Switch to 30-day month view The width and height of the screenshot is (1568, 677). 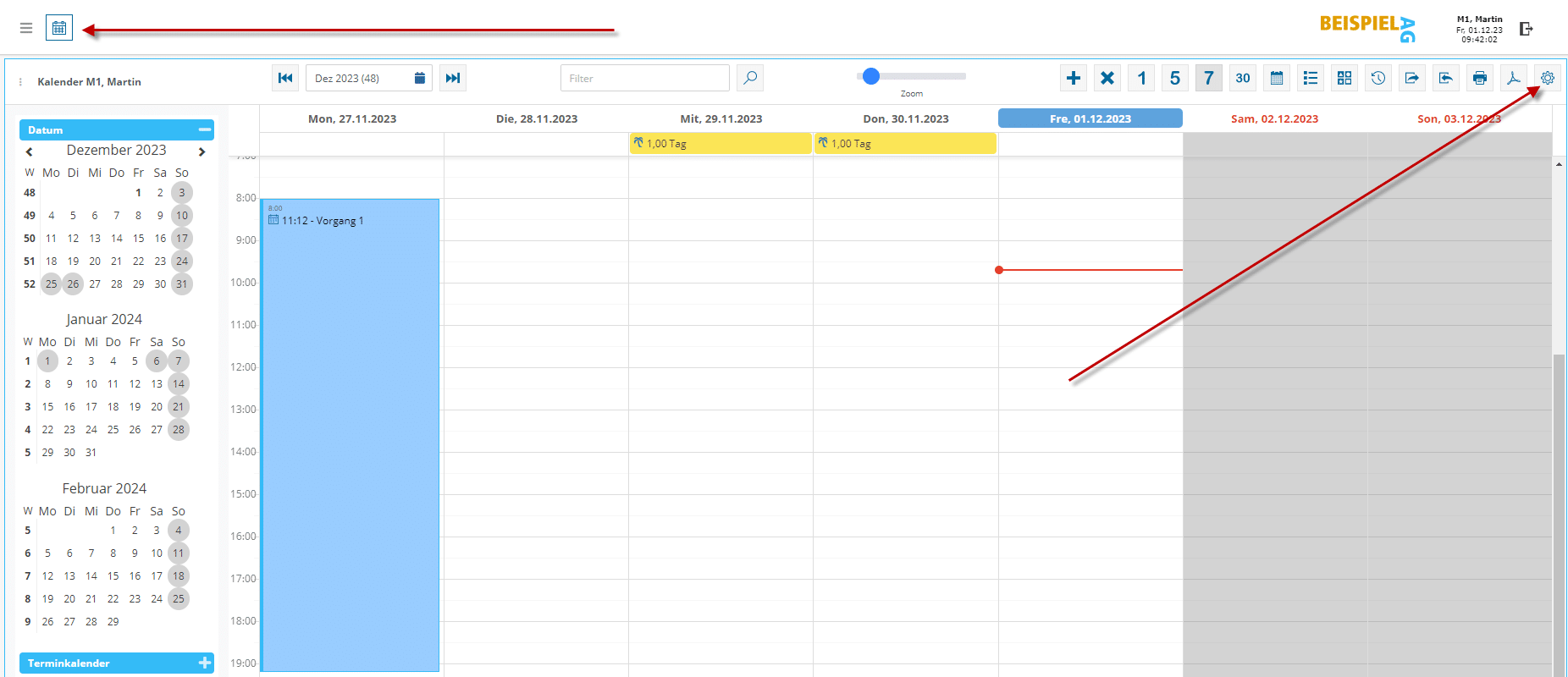[1242, 78]
